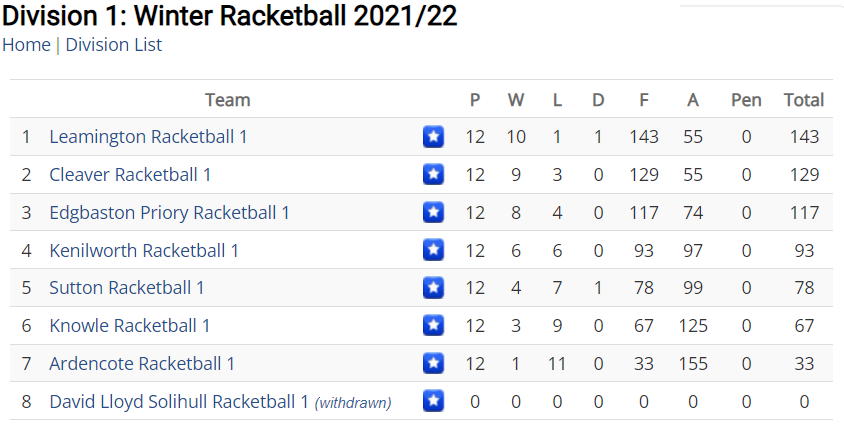The width and height of the screenshot is (844, 426).
Task: Click the Total column header
Action: tap(804, 100)
